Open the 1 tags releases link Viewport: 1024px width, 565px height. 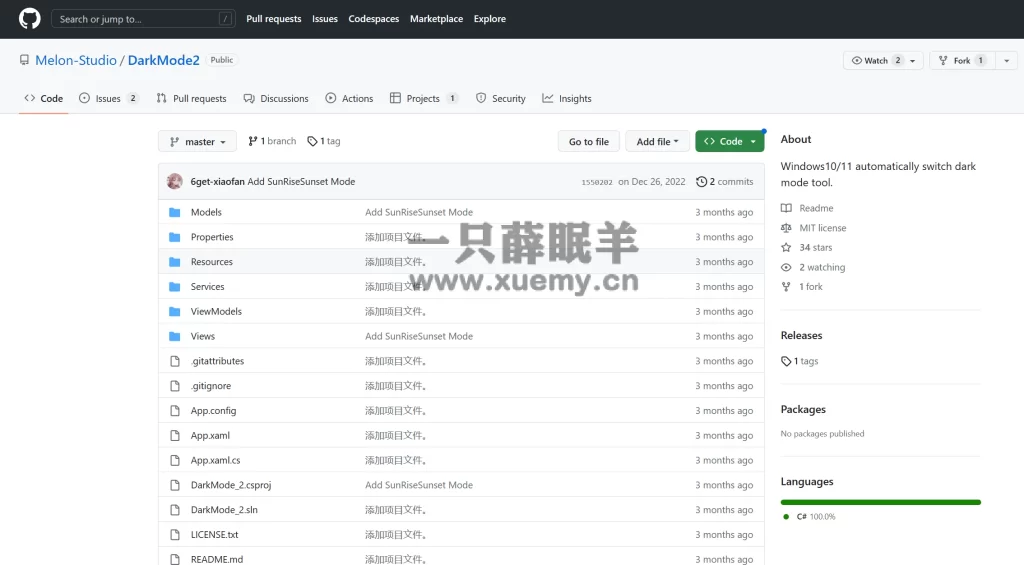[x=799, y=361]
